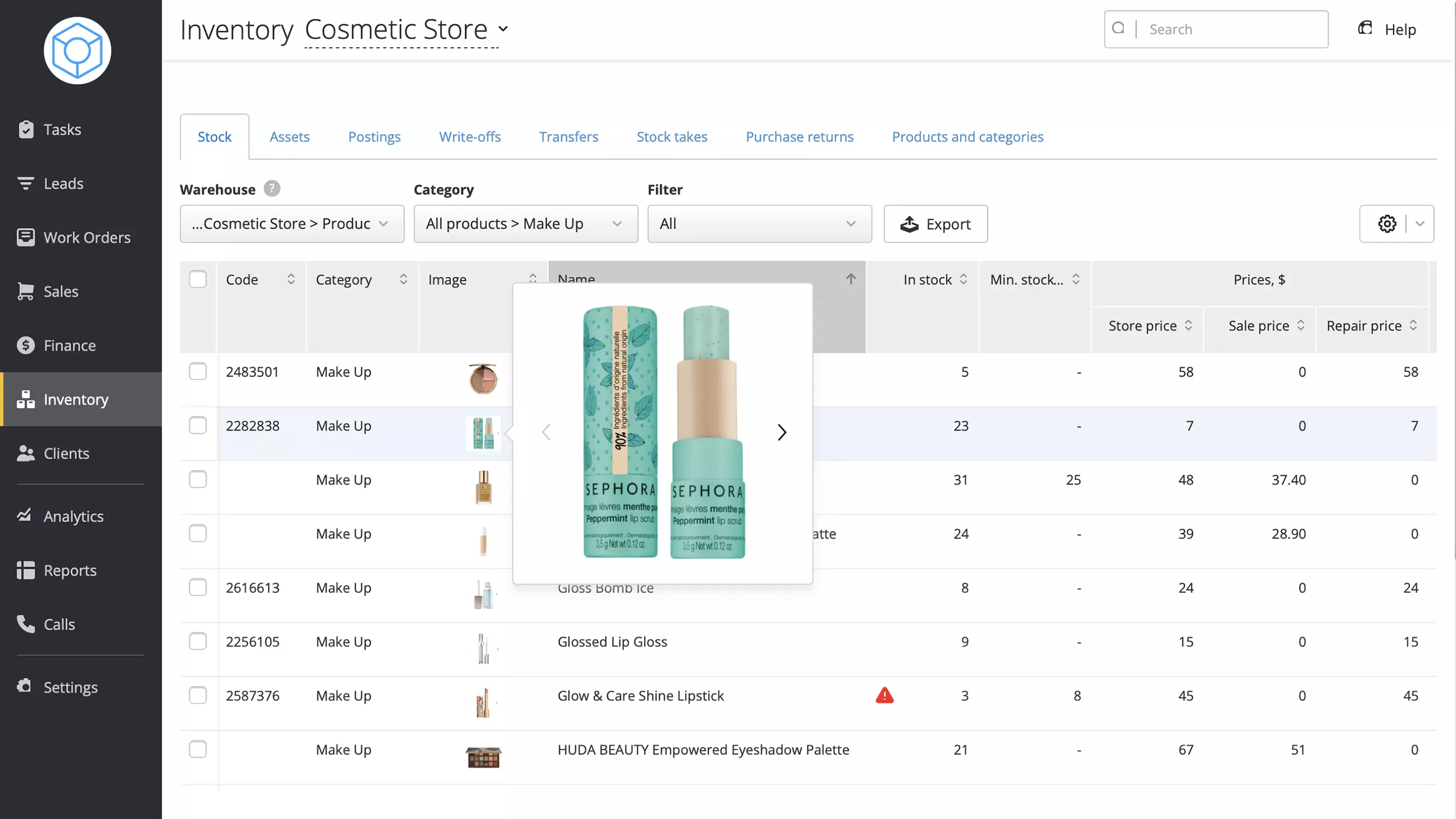The image size is (1456, 819).
Task: Check the row with store price 39
Action: coord(198,533)
